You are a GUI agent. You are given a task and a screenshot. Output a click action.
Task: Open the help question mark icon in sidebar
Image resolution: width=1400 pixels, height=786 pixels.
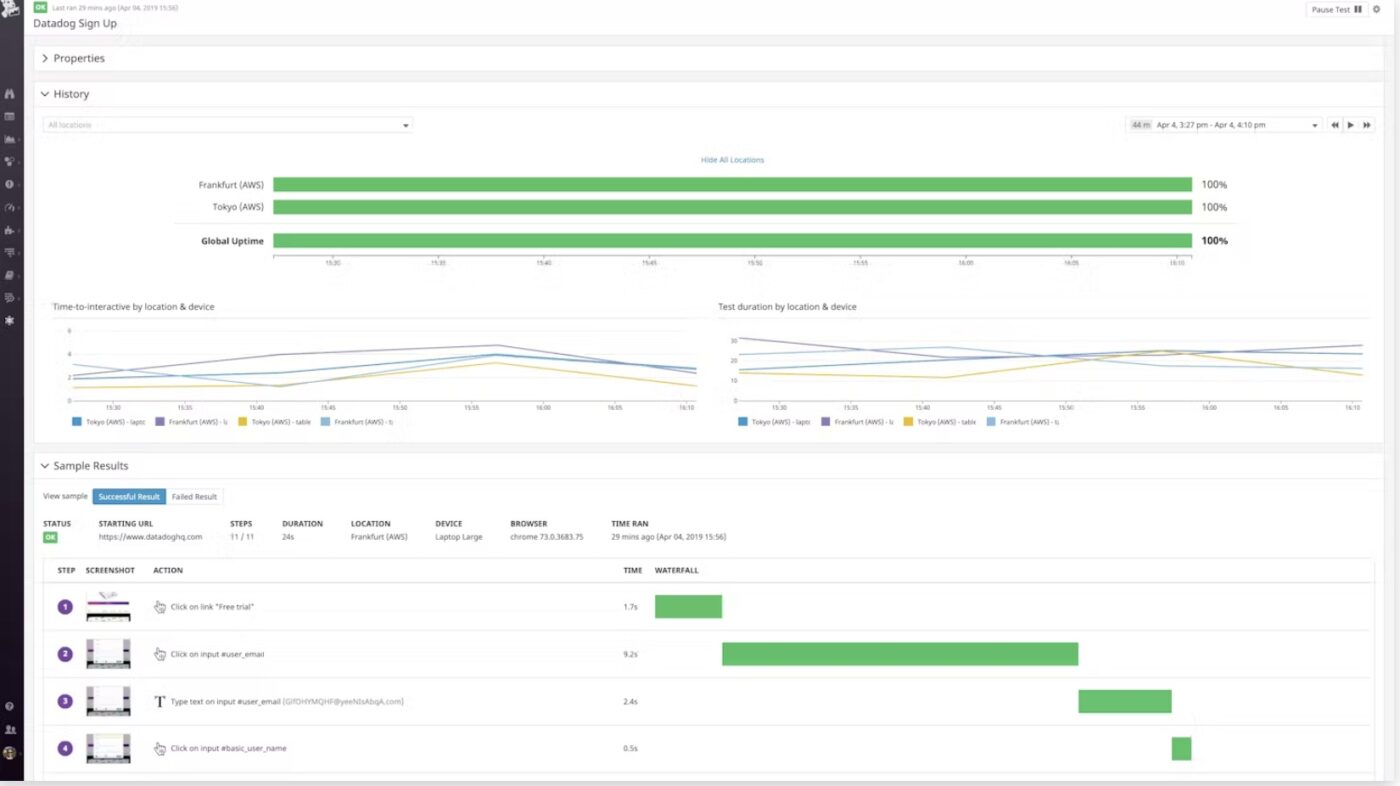coord(10,707)
